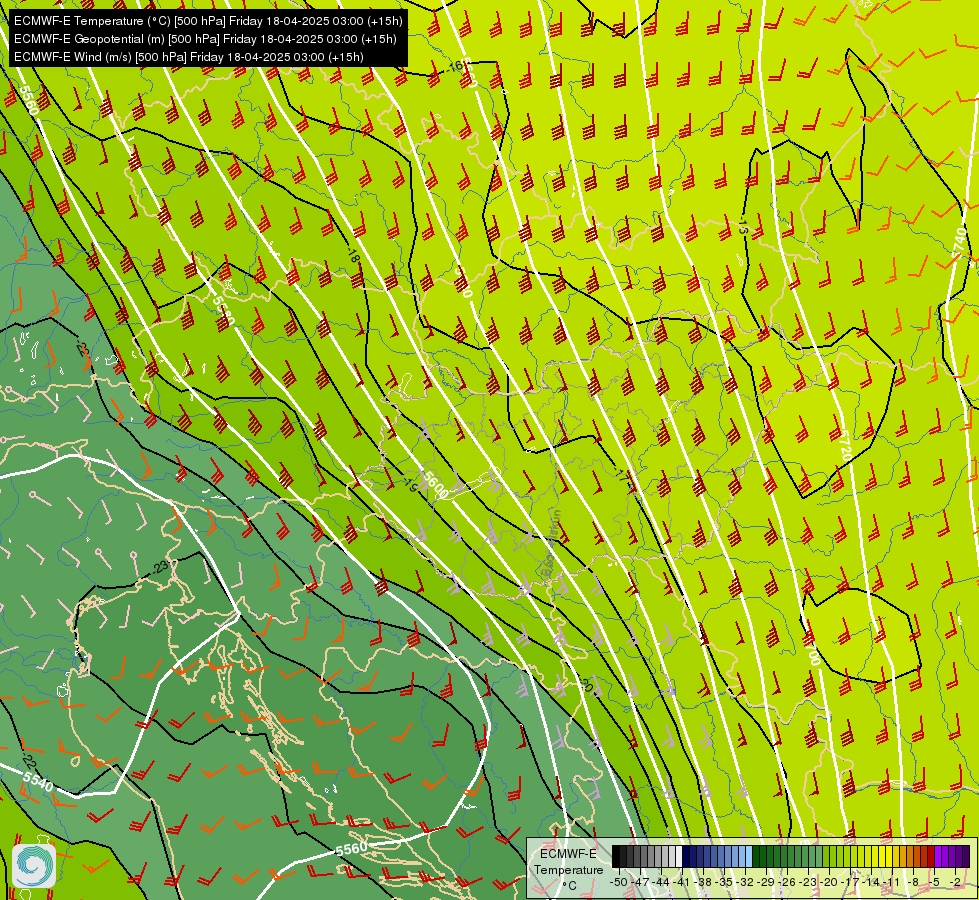
Task: Click the -13 isotherm label on the map
Action: [742, 227]
